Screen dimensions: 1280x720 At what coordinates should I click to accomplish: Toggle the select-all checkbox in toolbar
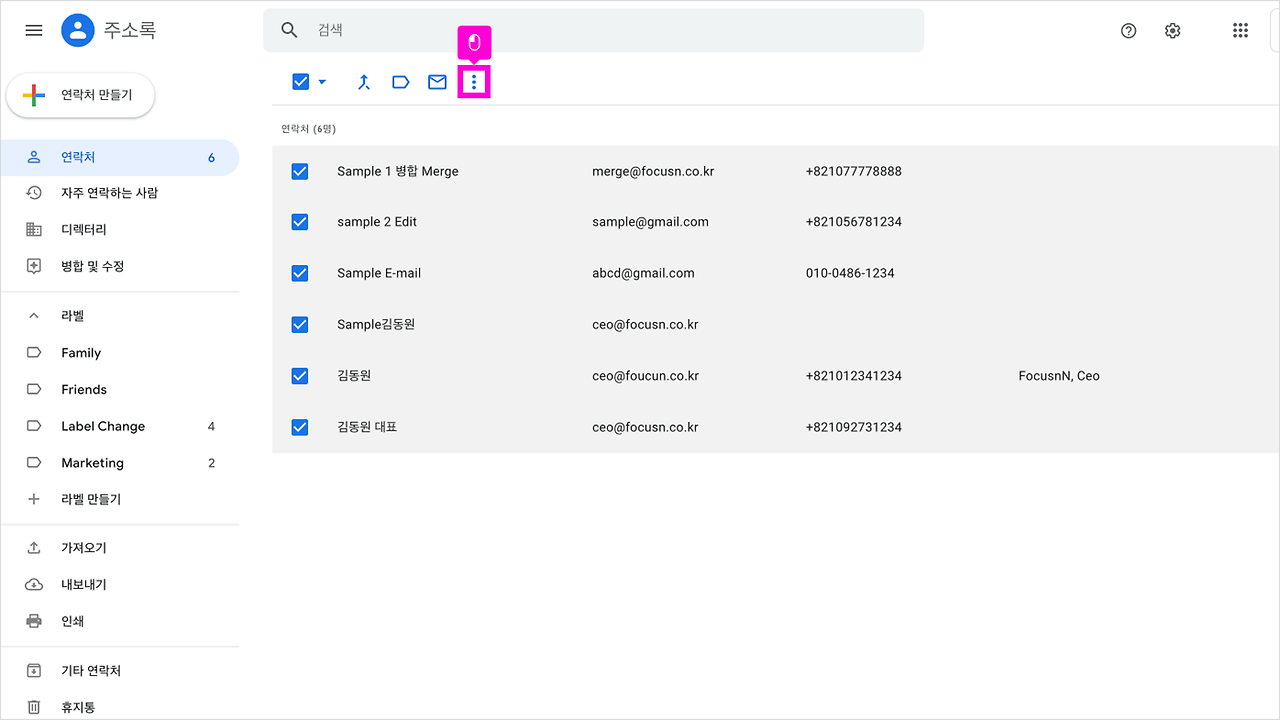pos(301,82)
